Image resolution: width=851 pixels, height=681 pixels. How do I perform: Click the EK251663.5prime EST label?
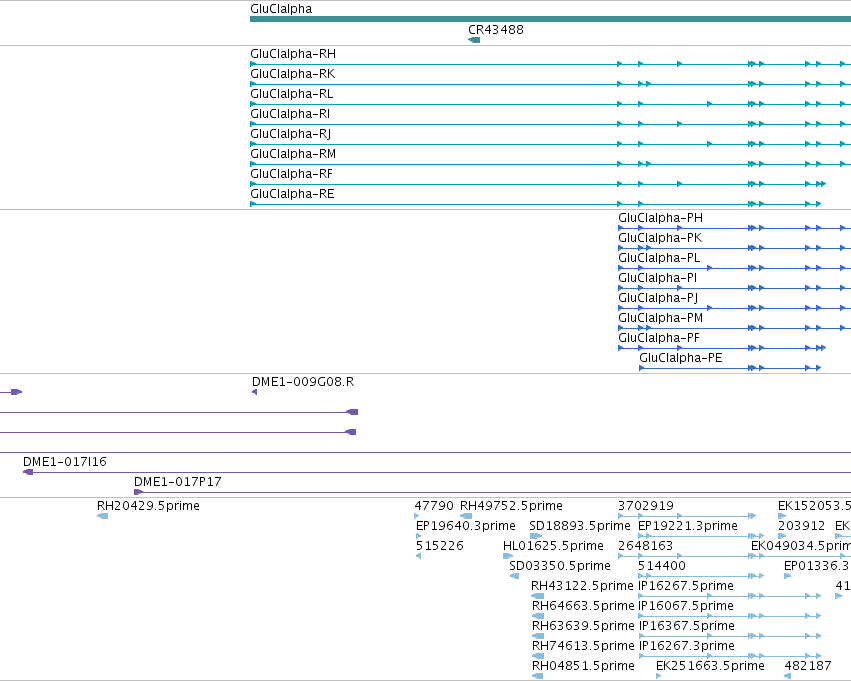pos(710,666)
